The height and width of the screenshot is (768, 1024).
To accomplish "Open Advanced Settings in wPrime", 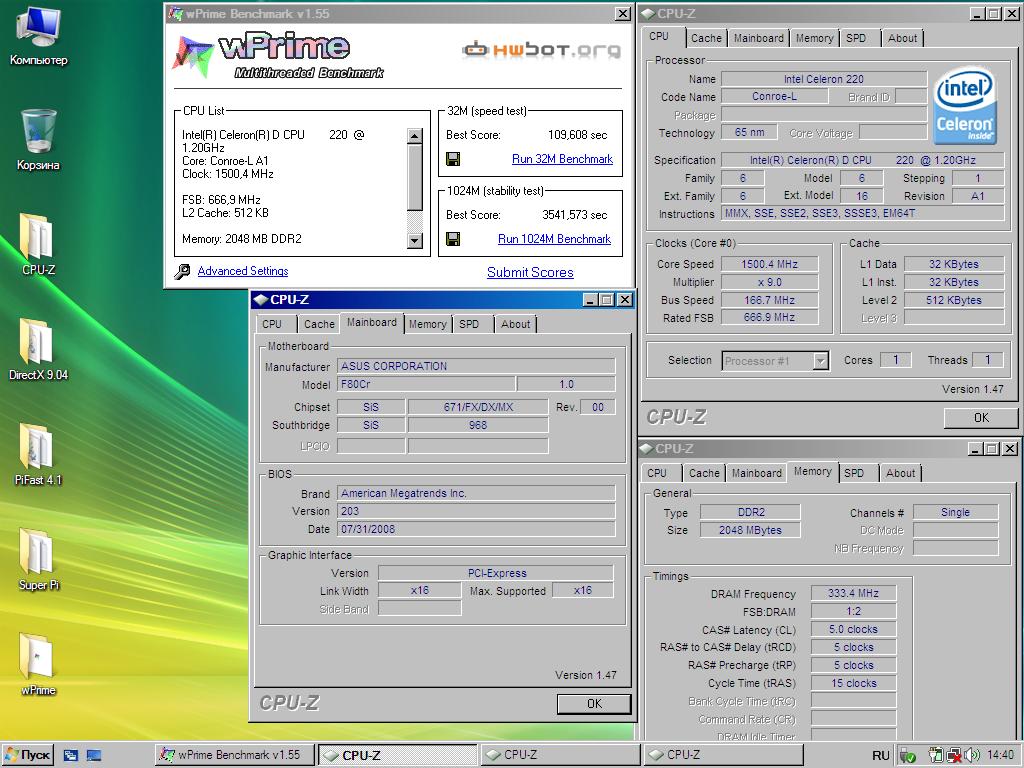I will [243, 271].
